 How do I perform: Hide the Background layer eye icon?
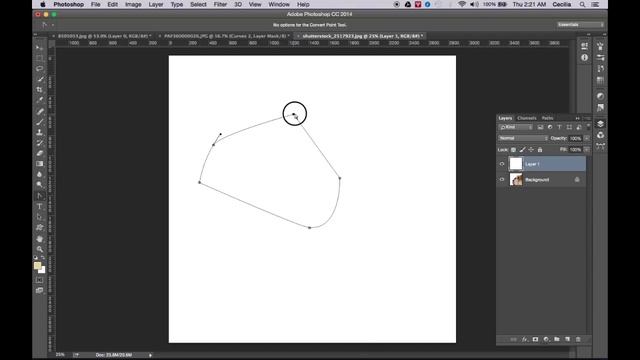pyautogui.click(x=502, y=180)
